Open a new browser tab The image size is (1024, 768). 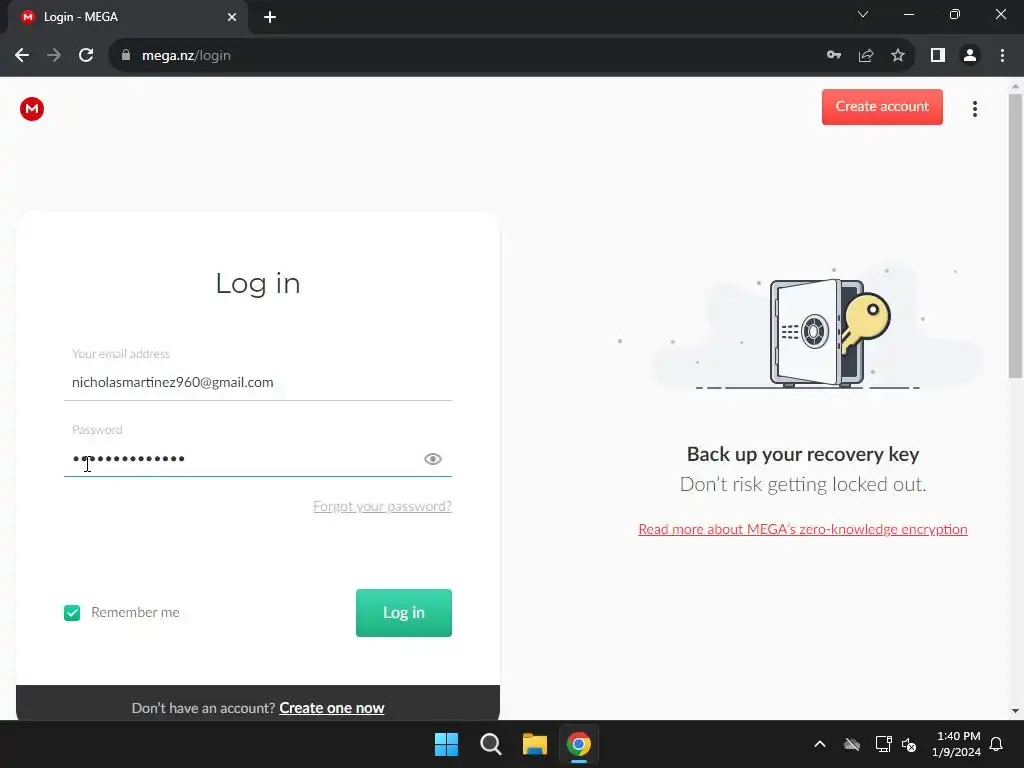point(270,17)
